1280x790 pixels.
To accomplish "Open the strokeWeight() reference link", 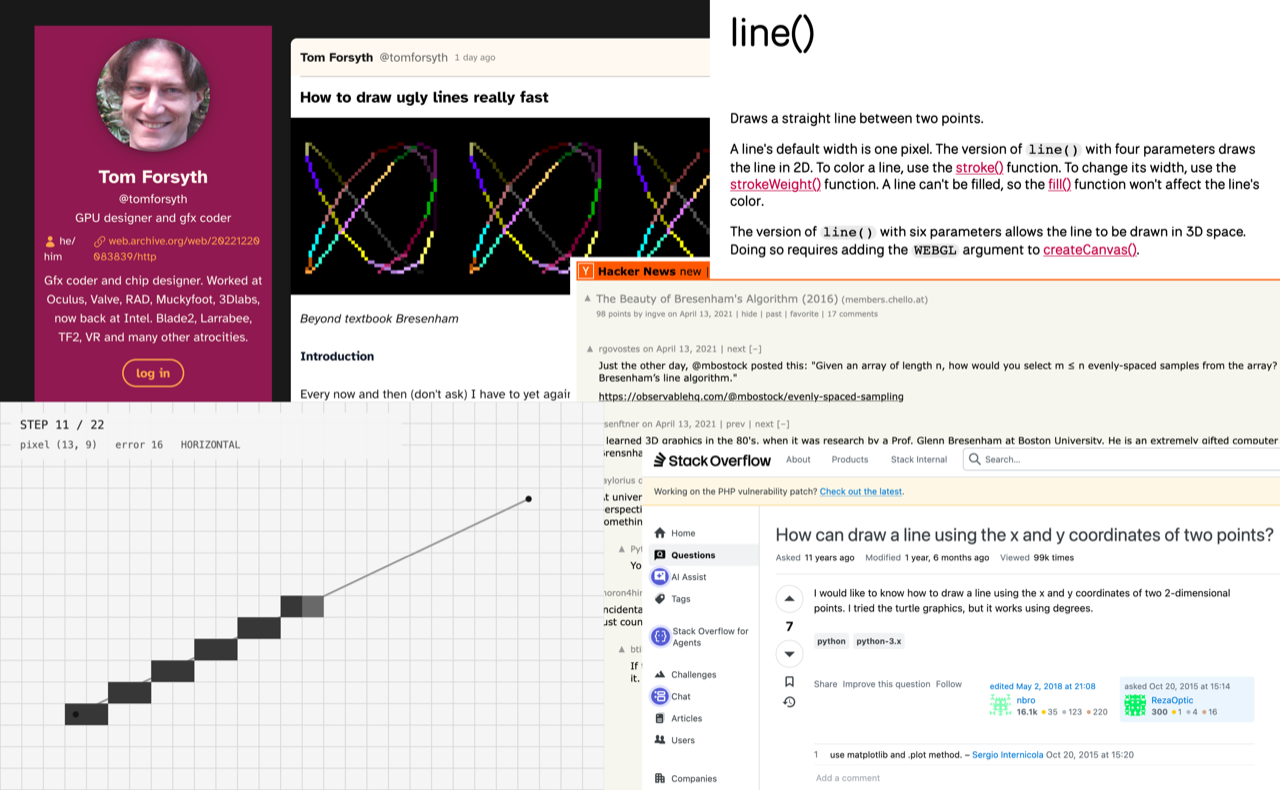I will click(x=776, y=184).
